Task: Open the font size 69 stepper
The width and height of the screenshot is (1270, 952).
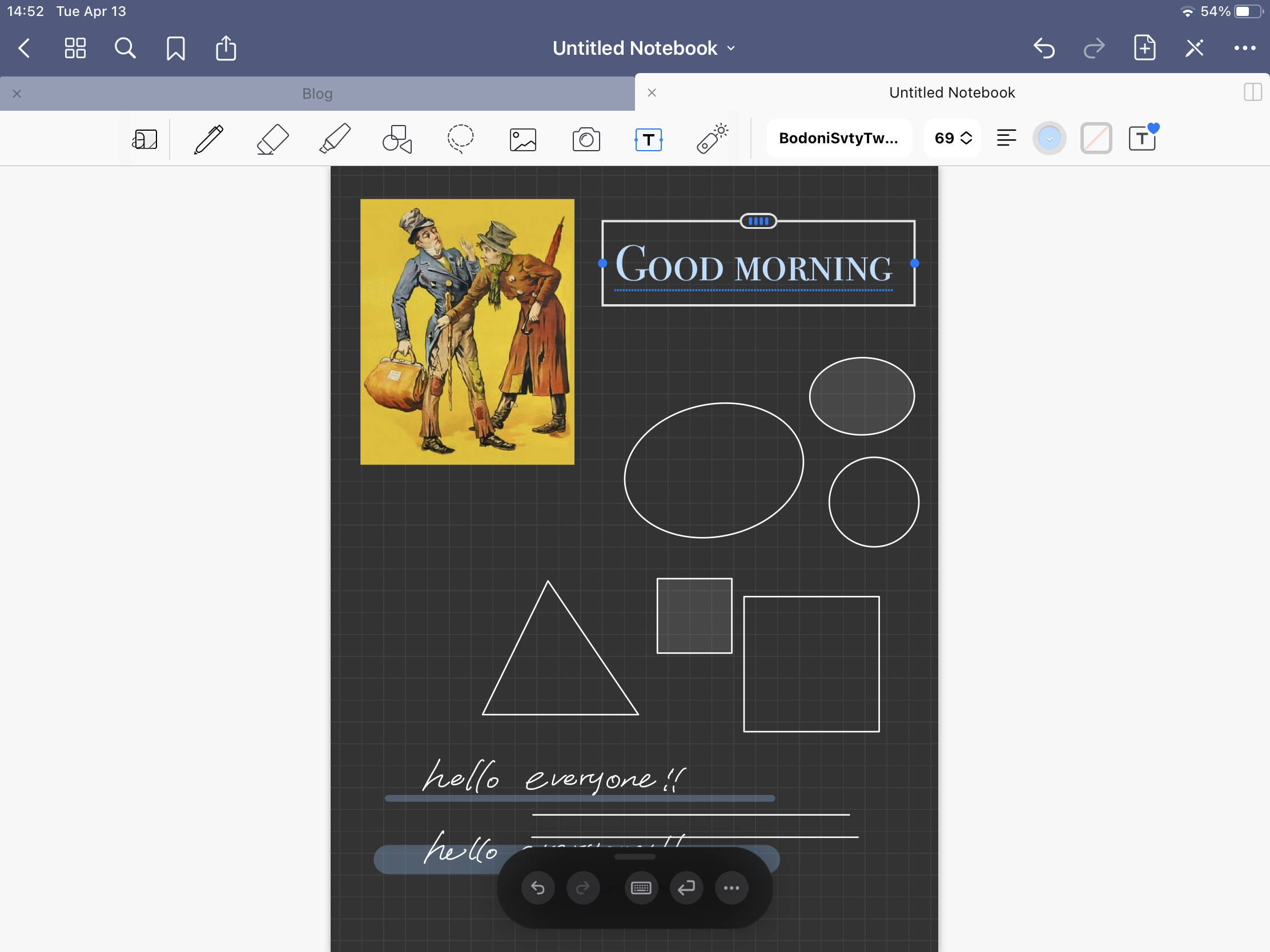Action: click(952, 138)
